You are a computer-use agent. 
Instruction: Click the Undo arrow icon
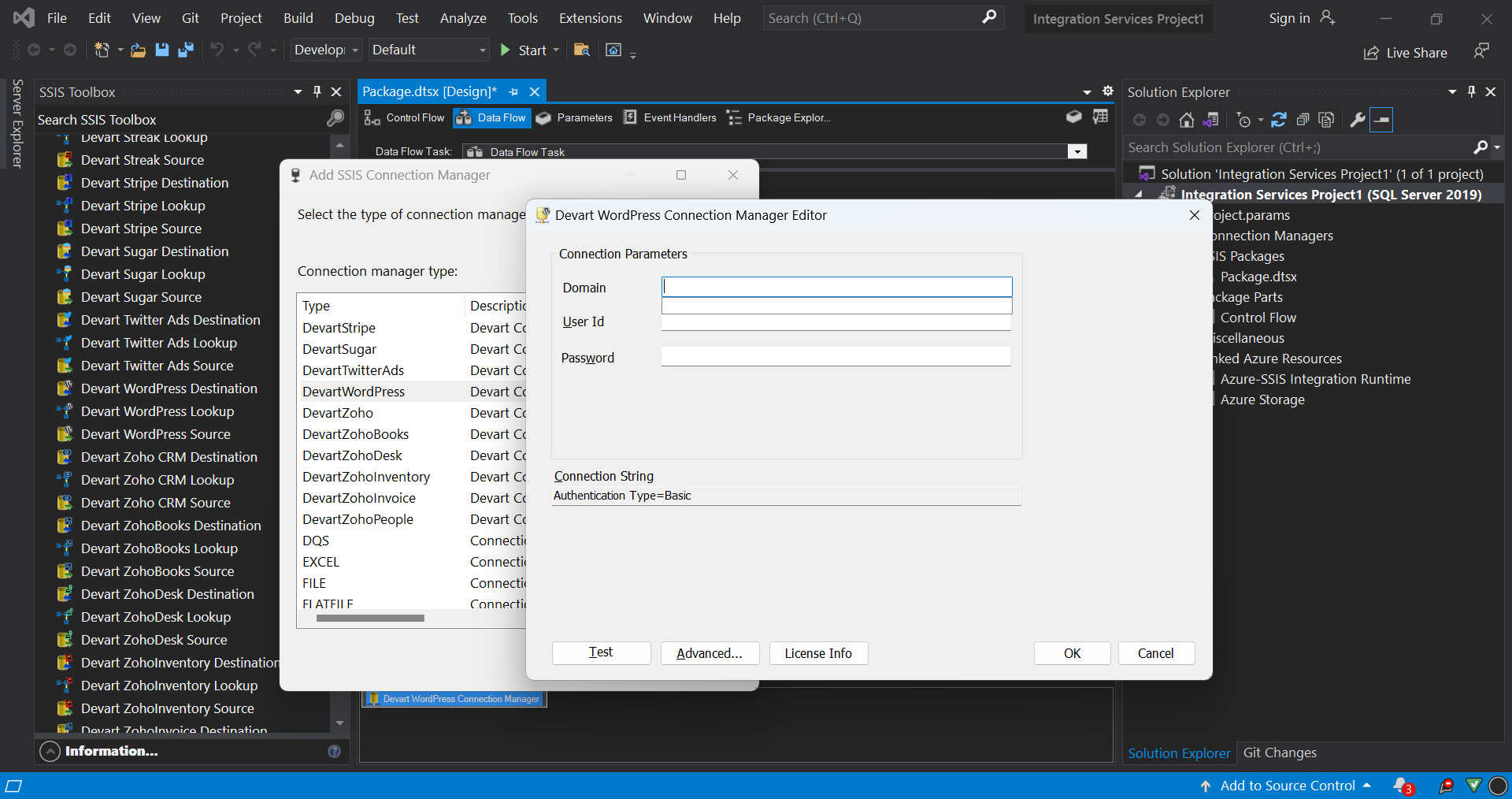point(217,50)
